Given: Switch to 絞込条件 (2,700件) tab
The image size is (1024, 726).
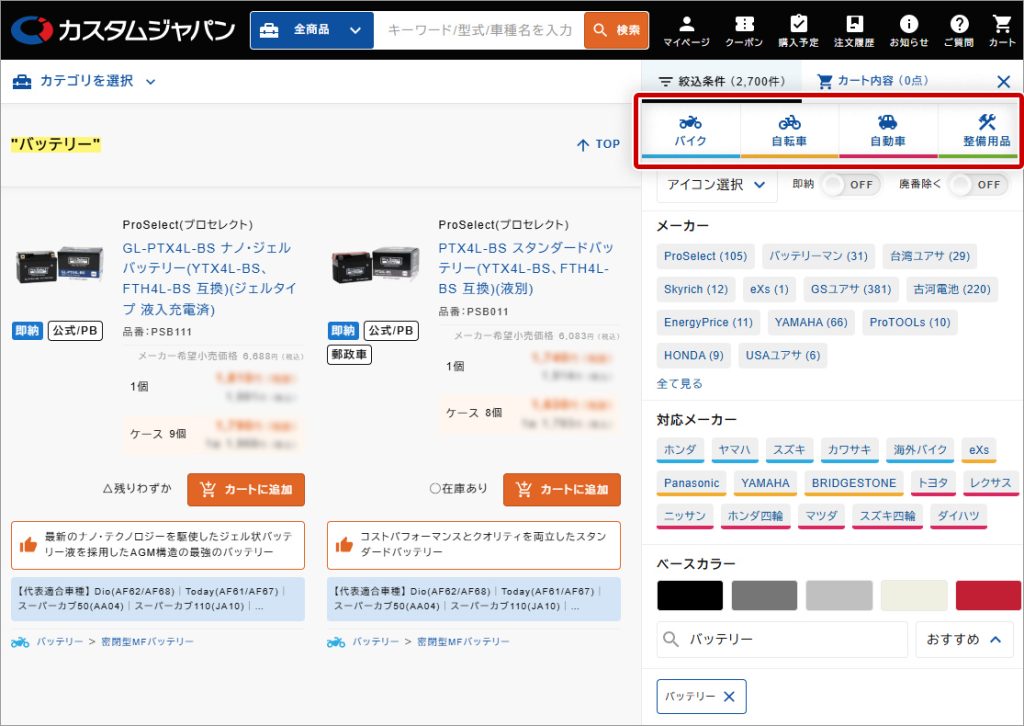Looking at the screenshot, I should pyautogui.click(x=722, y=82).
